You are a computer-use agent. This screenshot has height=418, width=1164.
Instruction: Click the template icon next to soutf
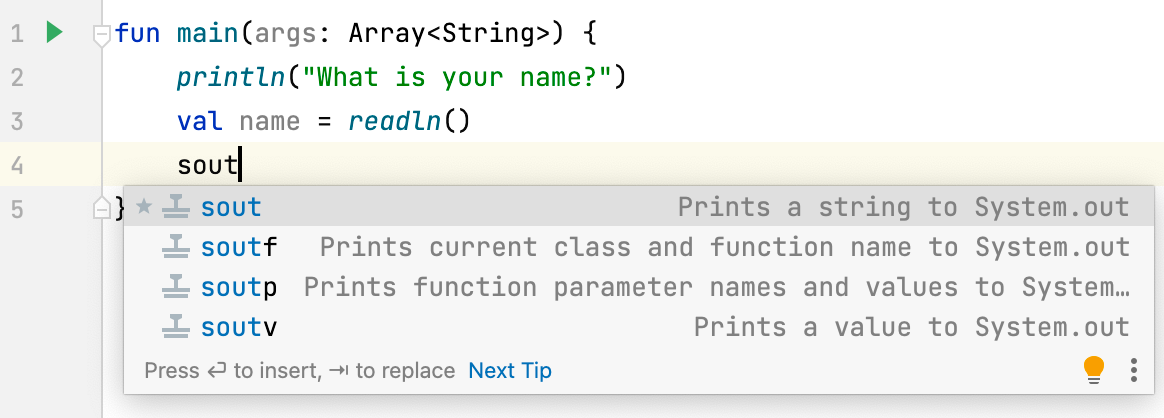(x=174, y=246)
